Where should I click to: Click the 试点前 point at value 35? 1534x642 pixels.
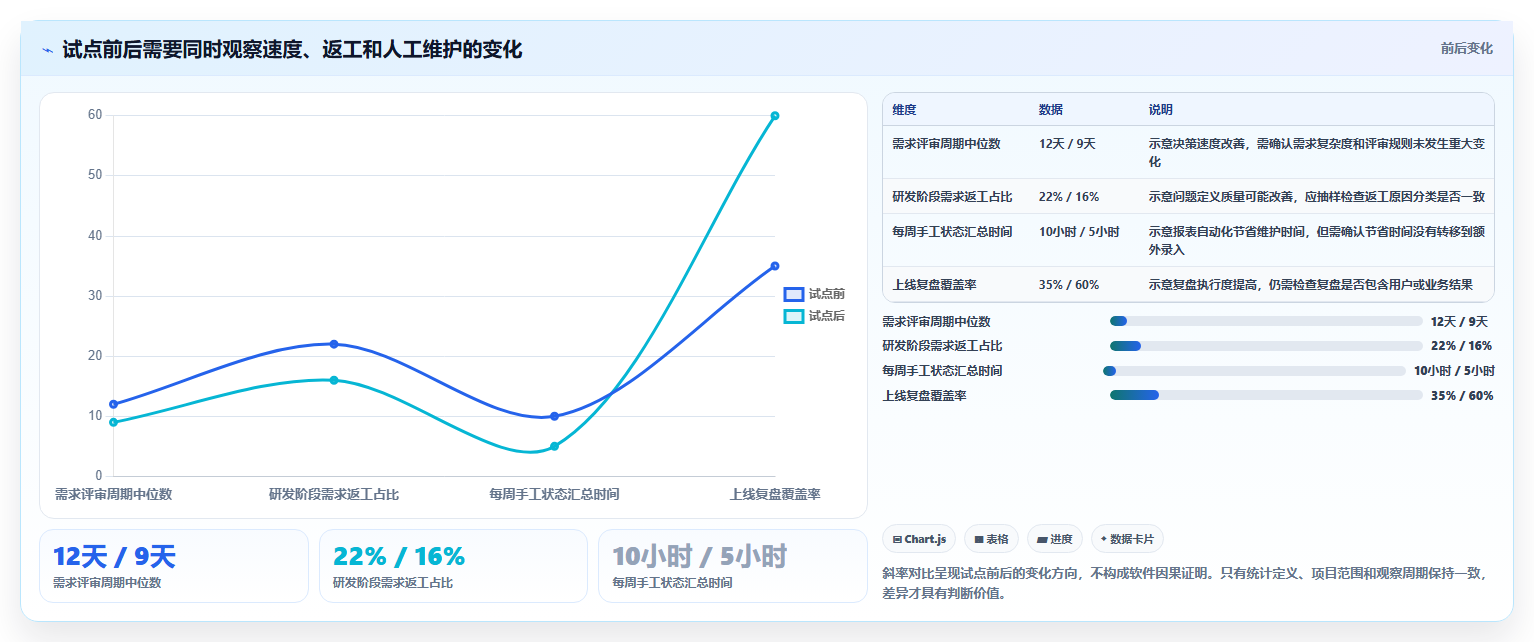pyautogui.click(x=775, y=266)
